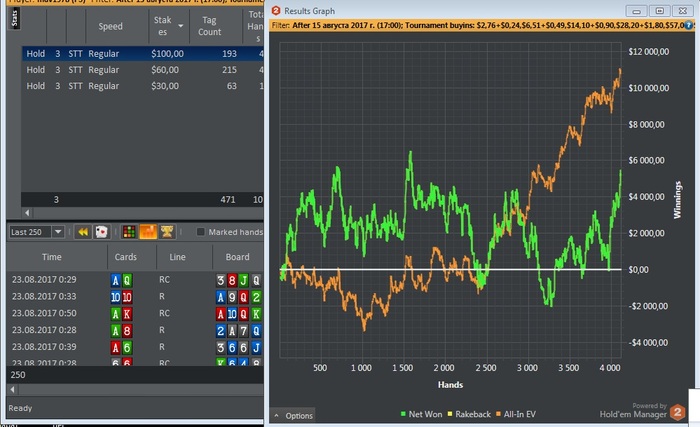Minimize the Results Graph window

tap(637, 11)
